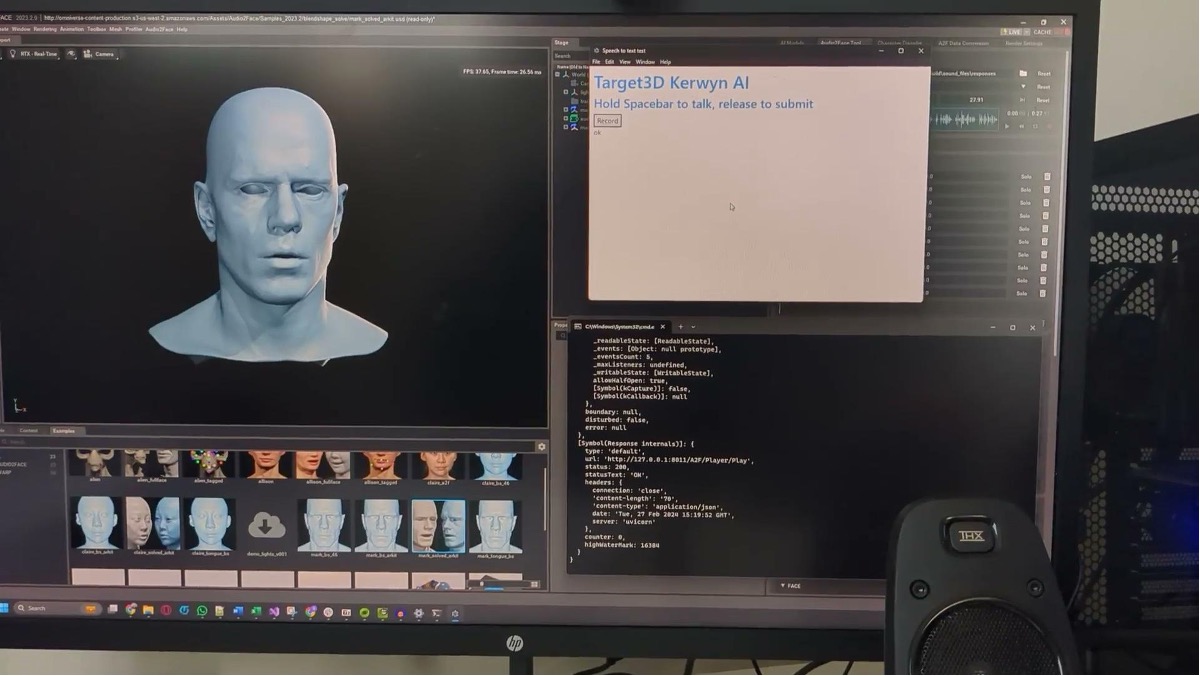Open Edit menu in Speech to text window
This screenshot has height=676, width=1200.
coord(609,62)
